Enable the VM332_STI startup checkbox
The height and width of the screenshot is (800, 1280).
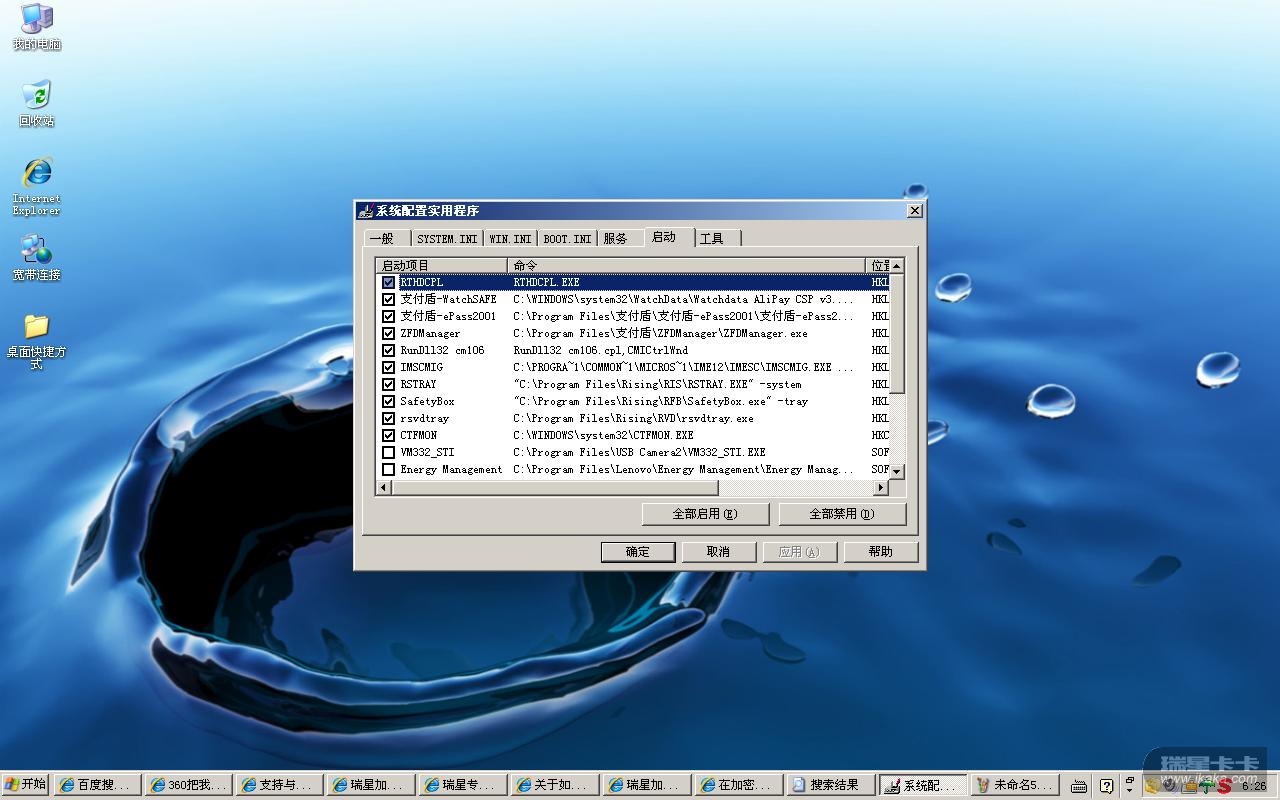(x=389, y=452)
